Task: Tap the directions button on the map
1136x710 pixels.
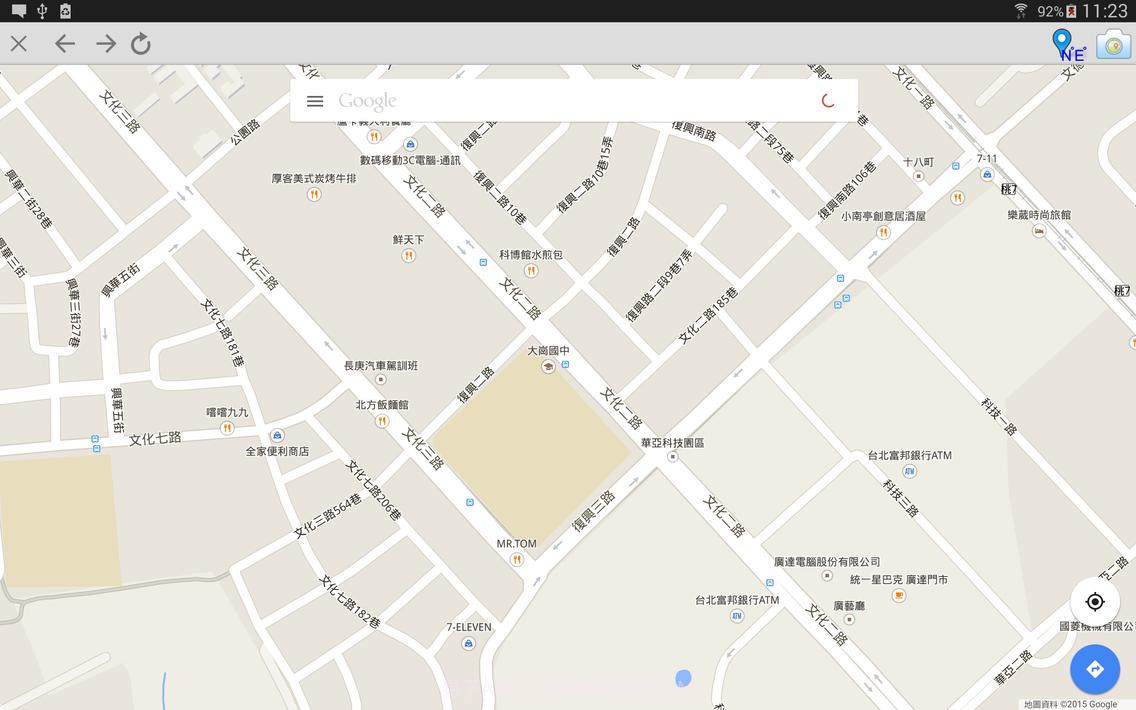Action: click(x=1095, y=669)
